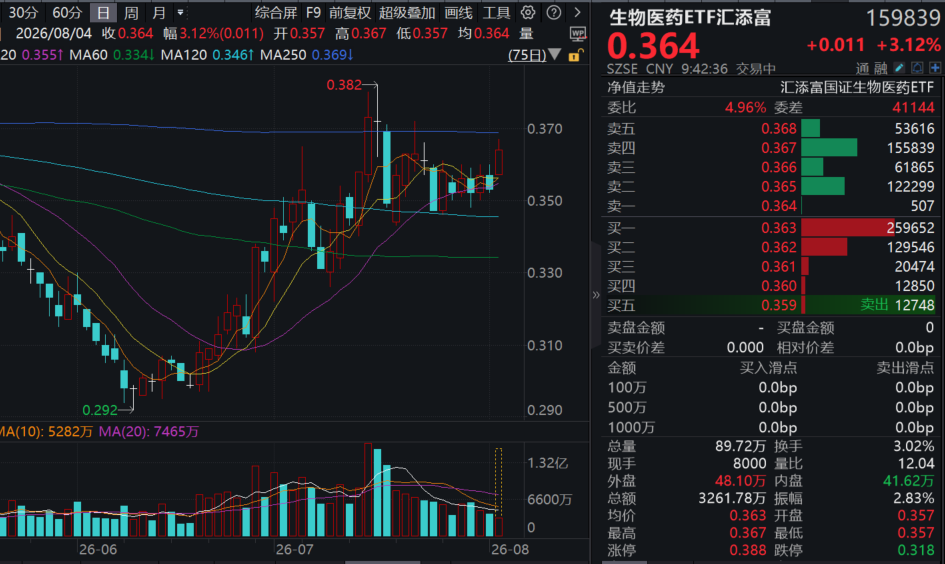The width and height of the screenshot is (945, 564).
Task: Click 卖四 volume bar 155839
Action: pos(829,148)
